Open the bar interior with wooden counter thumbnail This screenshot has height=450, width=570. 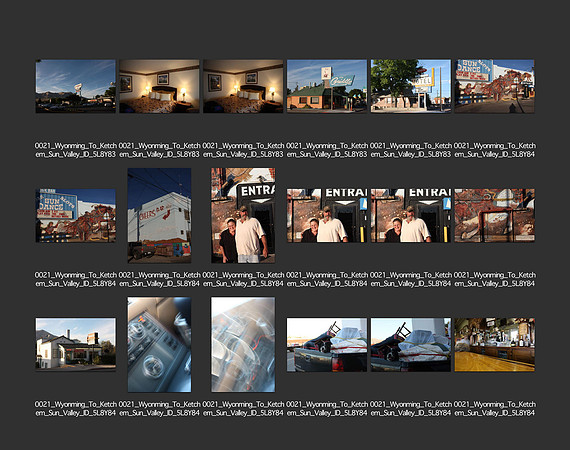(x=494, y=345)
